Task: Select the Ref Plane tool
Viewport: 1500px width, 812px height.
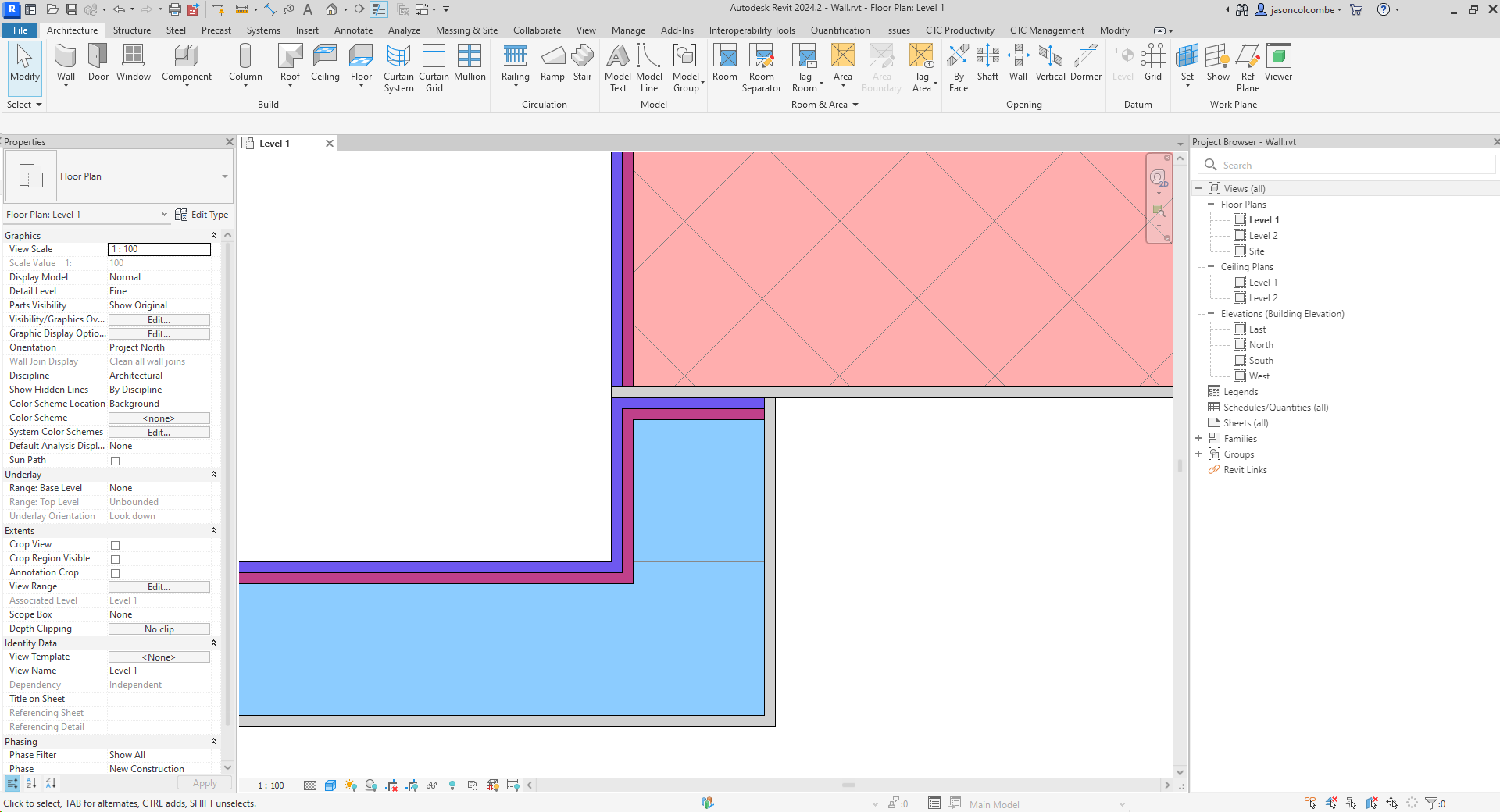Action: click(1248, 68)
